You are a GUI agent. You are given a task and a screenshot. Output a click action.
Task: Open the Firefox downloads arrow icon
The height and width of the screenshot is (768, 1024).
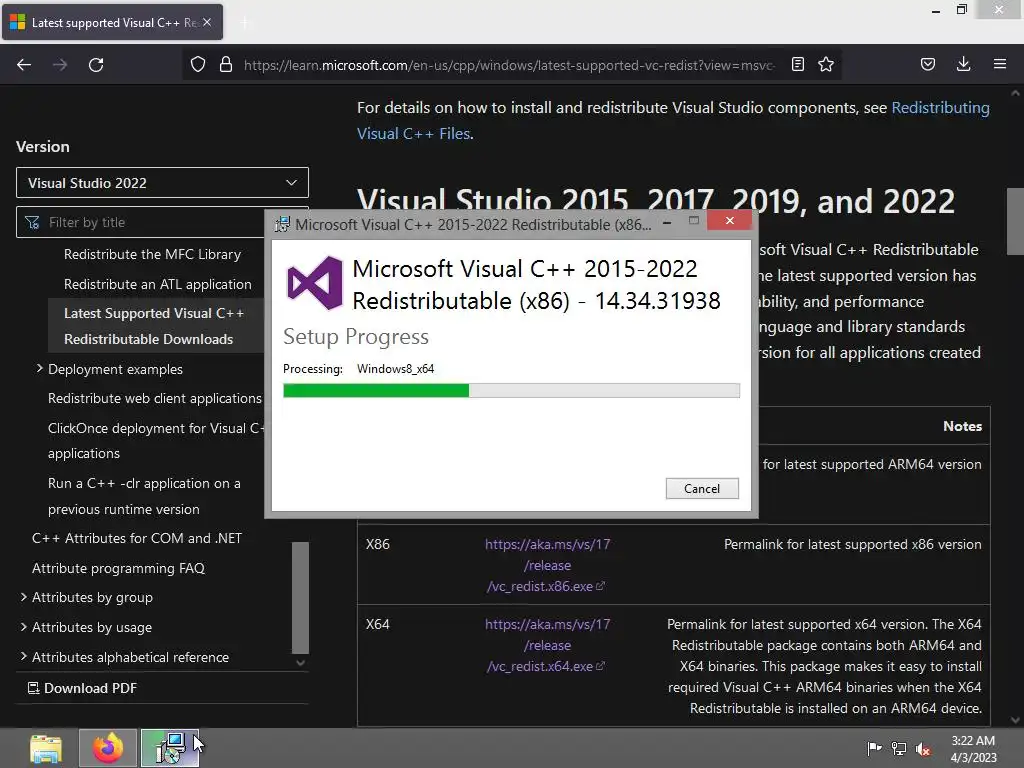(963, 64)
